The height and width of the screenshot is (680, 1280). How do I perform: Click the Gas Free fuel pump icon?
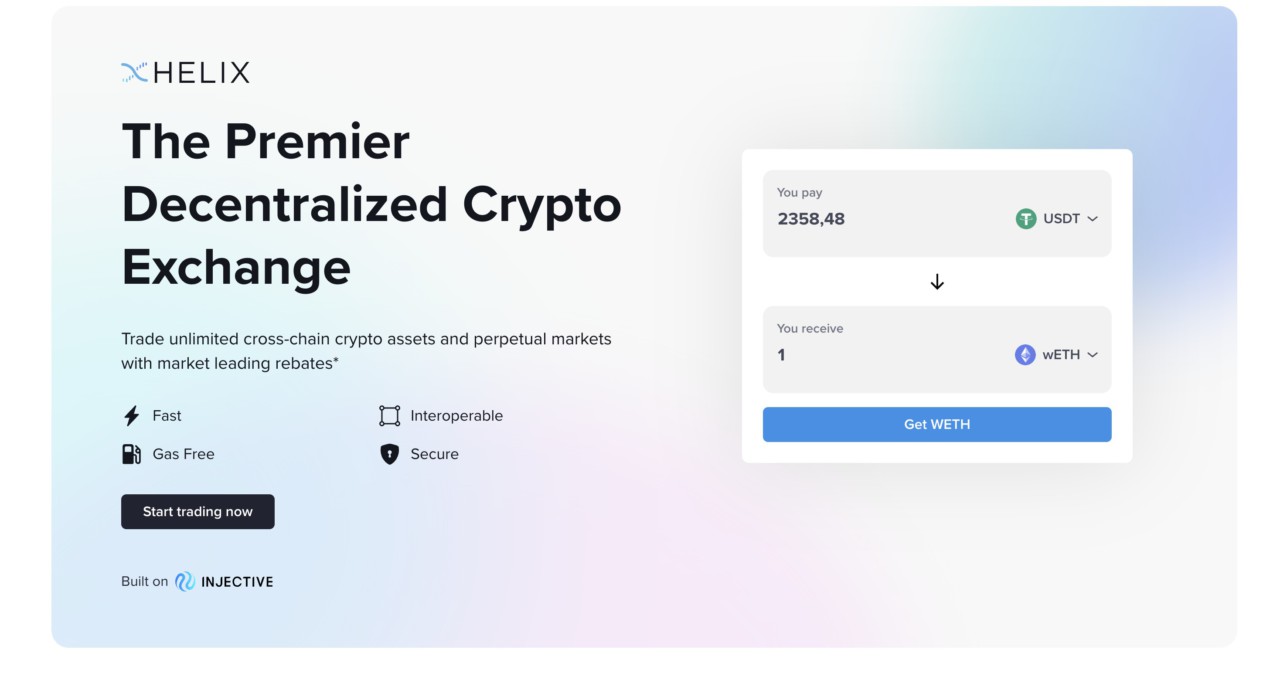pos(130,453)
